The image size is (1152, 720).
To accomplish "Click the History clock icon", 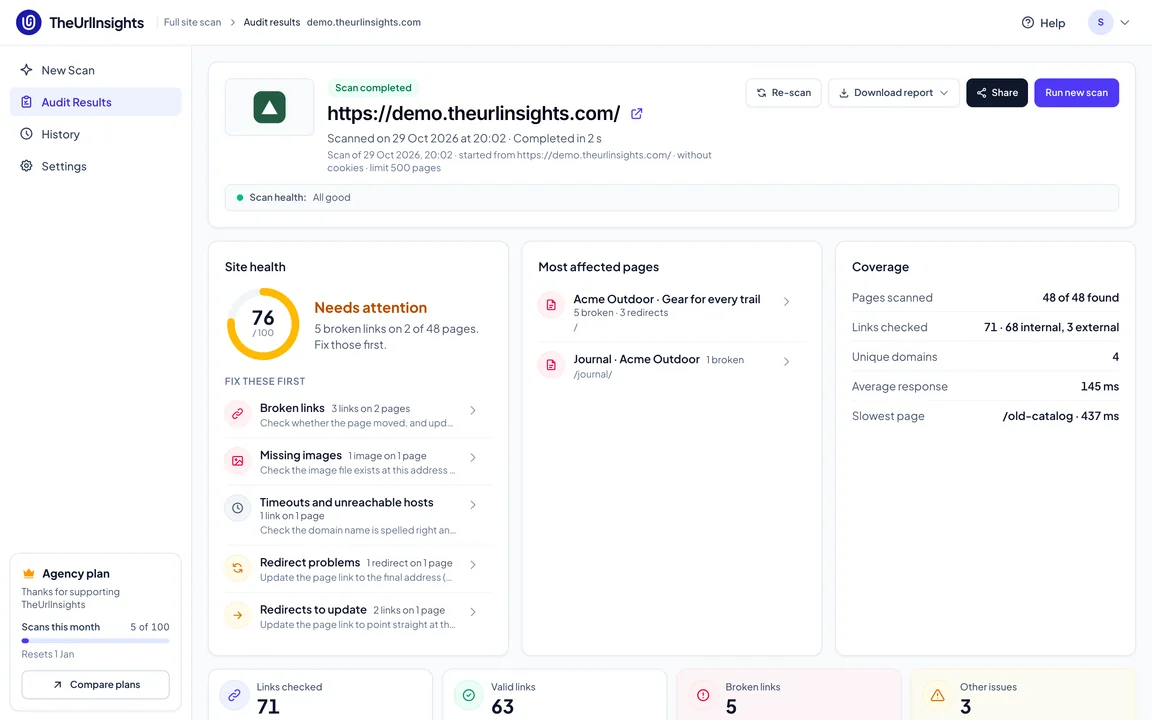I will (x=26, y=134).
